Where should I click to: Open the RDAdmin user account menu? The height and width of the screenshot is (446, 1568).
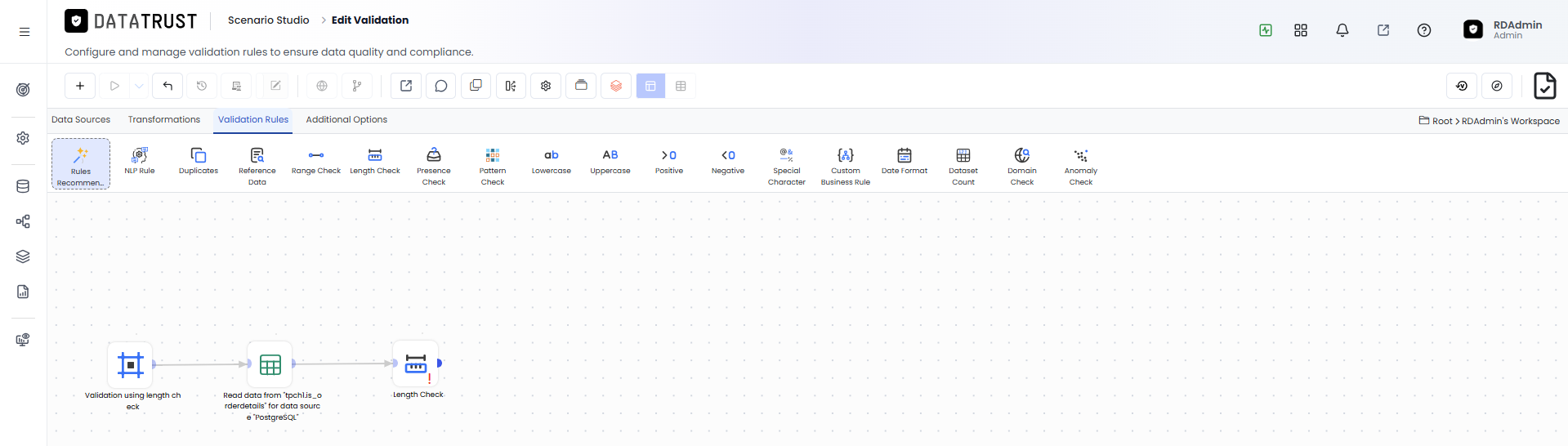[x=1502, y=29]
